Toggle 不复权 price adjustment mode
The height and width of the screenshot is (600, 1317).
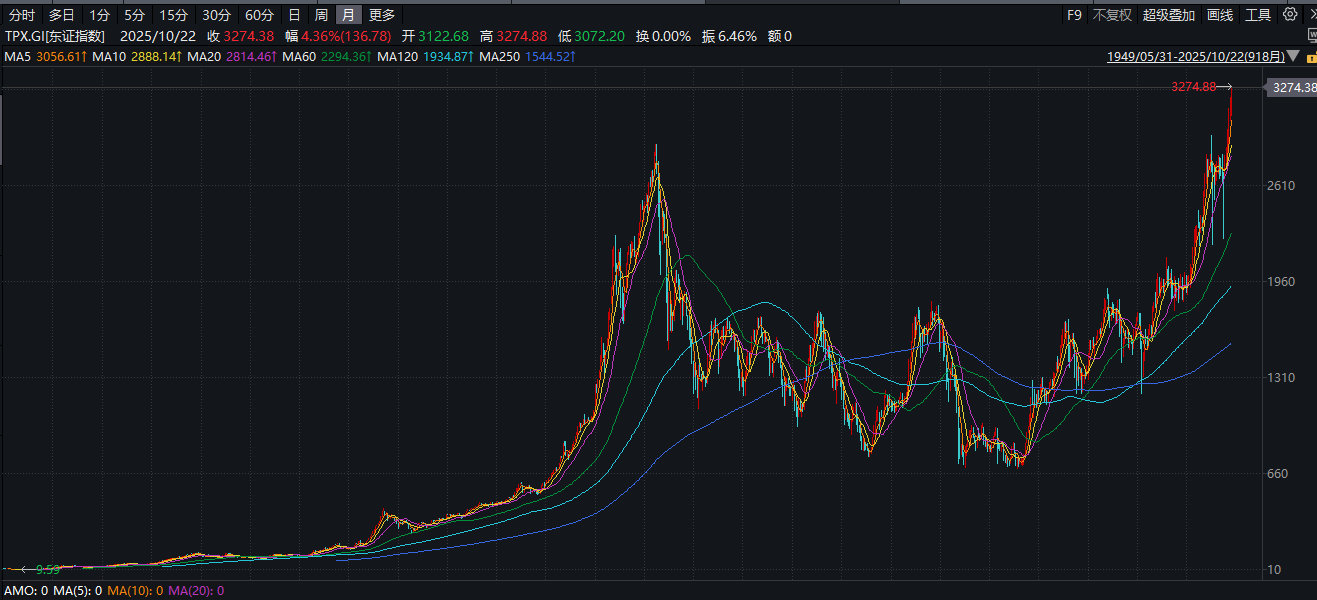1112,15
